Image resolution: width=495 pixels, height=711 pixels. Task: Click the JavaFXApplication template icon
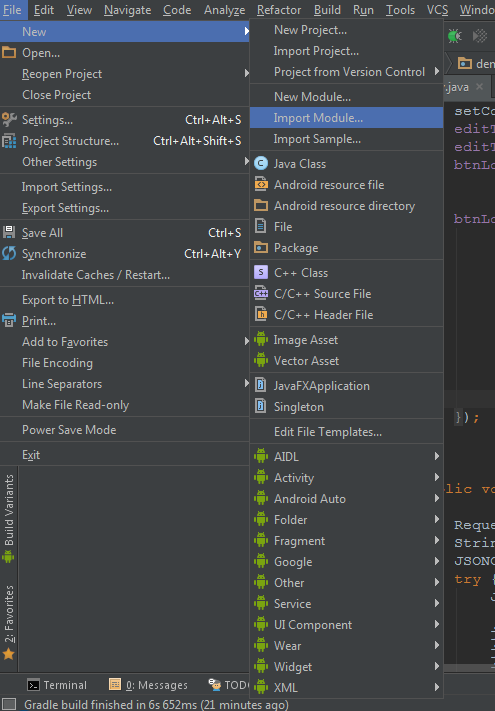point(261,385)
